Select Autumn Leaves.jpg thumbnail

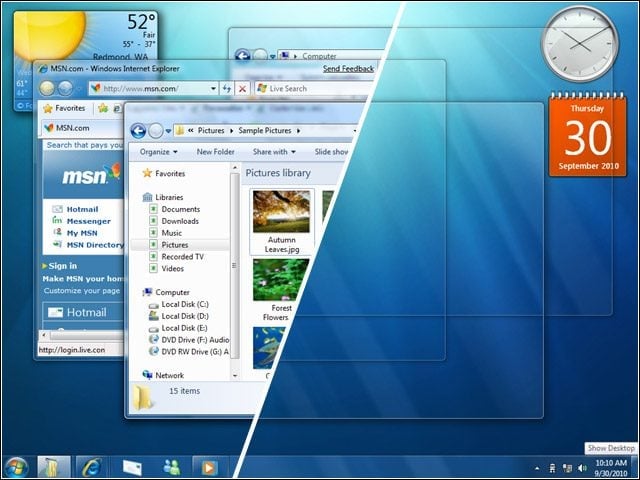pyautogui.click(x=282, y=222)
